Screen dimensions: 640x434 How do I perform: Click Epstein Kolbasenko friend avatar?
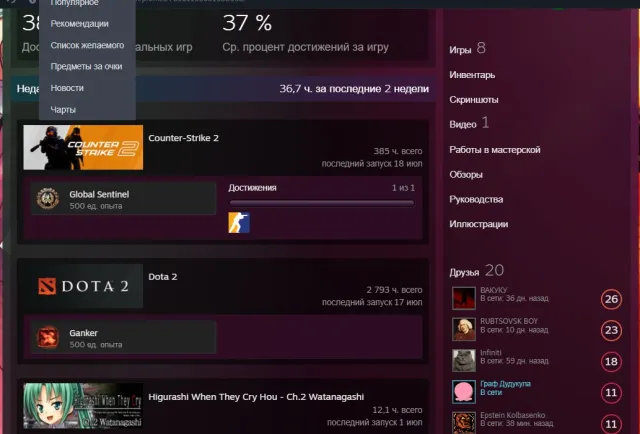click(464, 423)
